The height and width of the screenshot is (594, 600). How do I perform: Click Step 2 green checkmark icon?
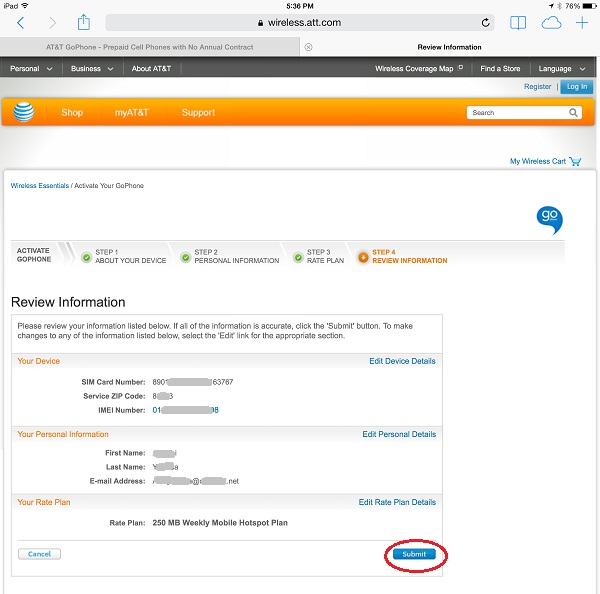(186, 257)
